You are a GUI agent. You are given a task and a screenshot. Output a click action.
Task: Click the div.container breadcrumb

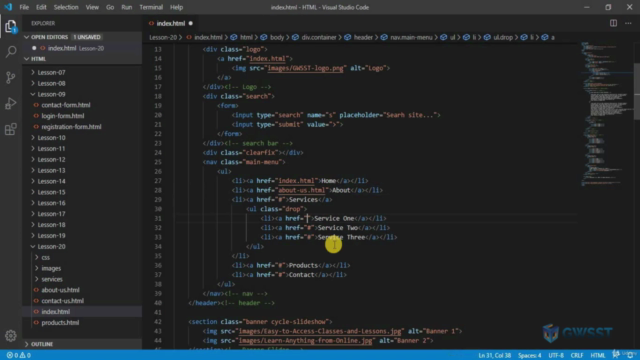pyautogui.click(x=318, y=38)
